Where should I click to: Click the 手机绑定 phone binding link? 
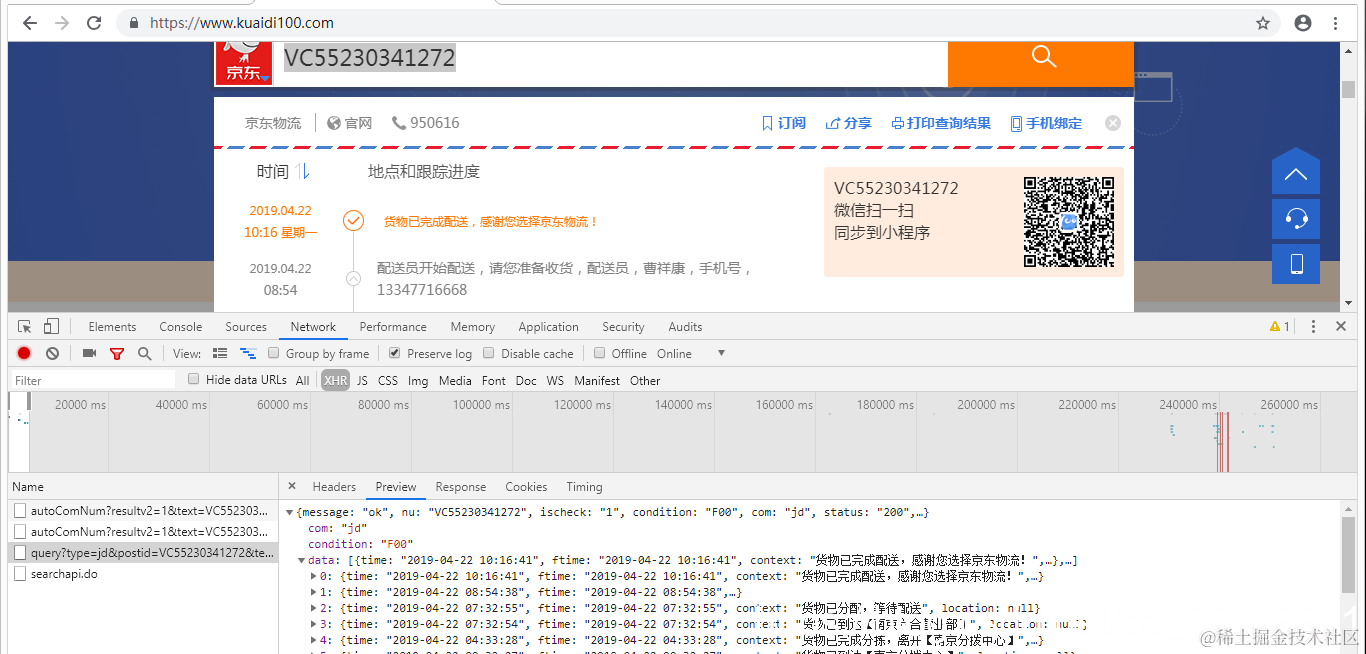point(1046,123)
